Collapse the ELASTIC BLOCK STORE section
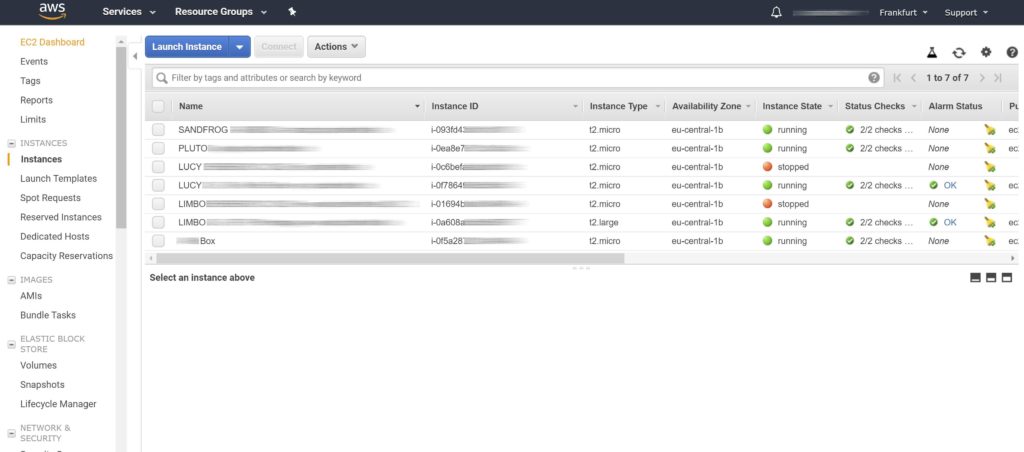The height and width of the screenshot is (452, 1024). coord(11,344)
